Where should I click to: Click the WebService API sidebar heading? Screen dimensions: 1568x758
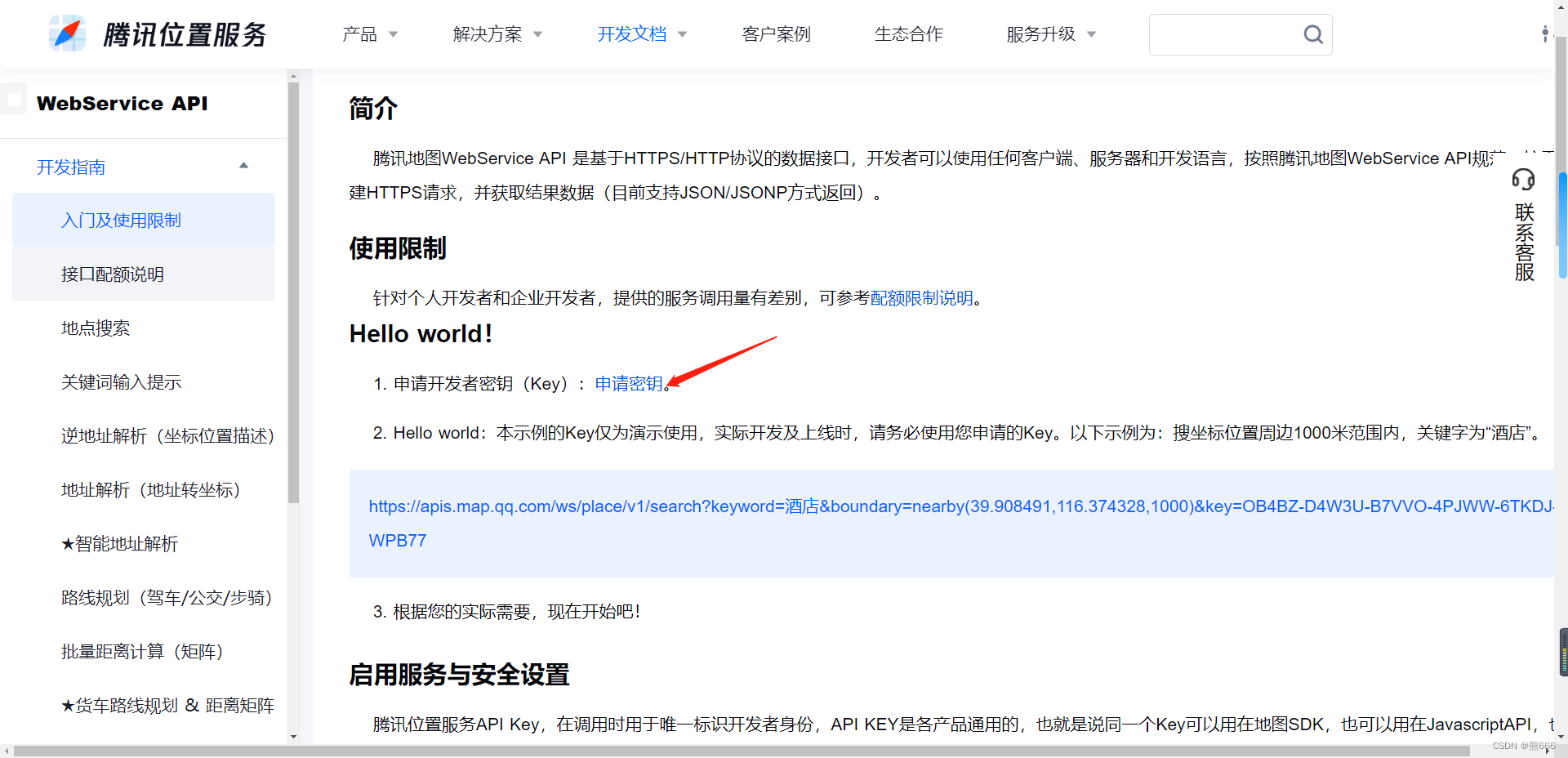[122, 103]
